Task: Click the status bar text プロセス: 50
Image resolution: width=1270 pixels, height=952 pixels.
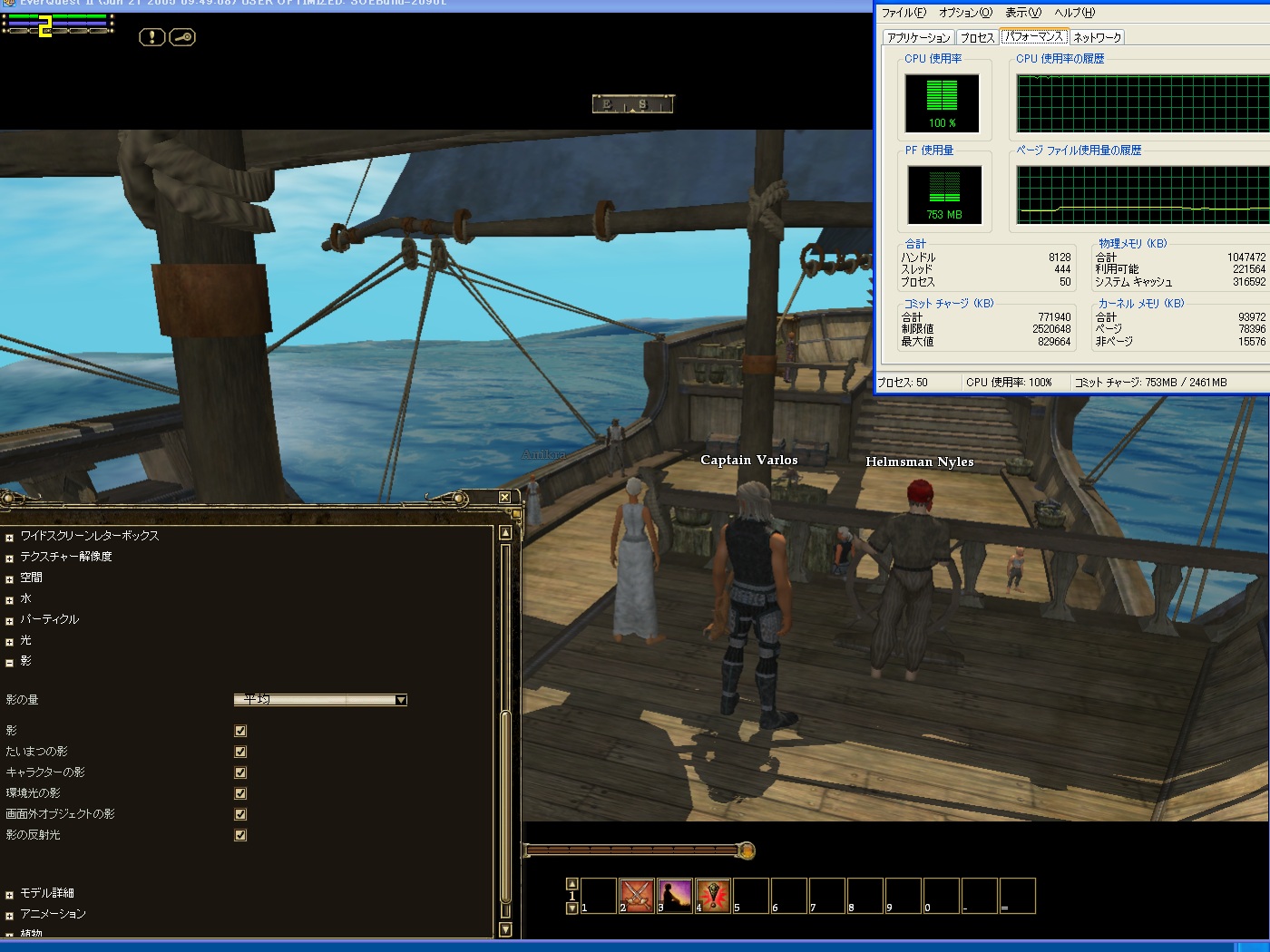Action: click(x=903, y=383)
